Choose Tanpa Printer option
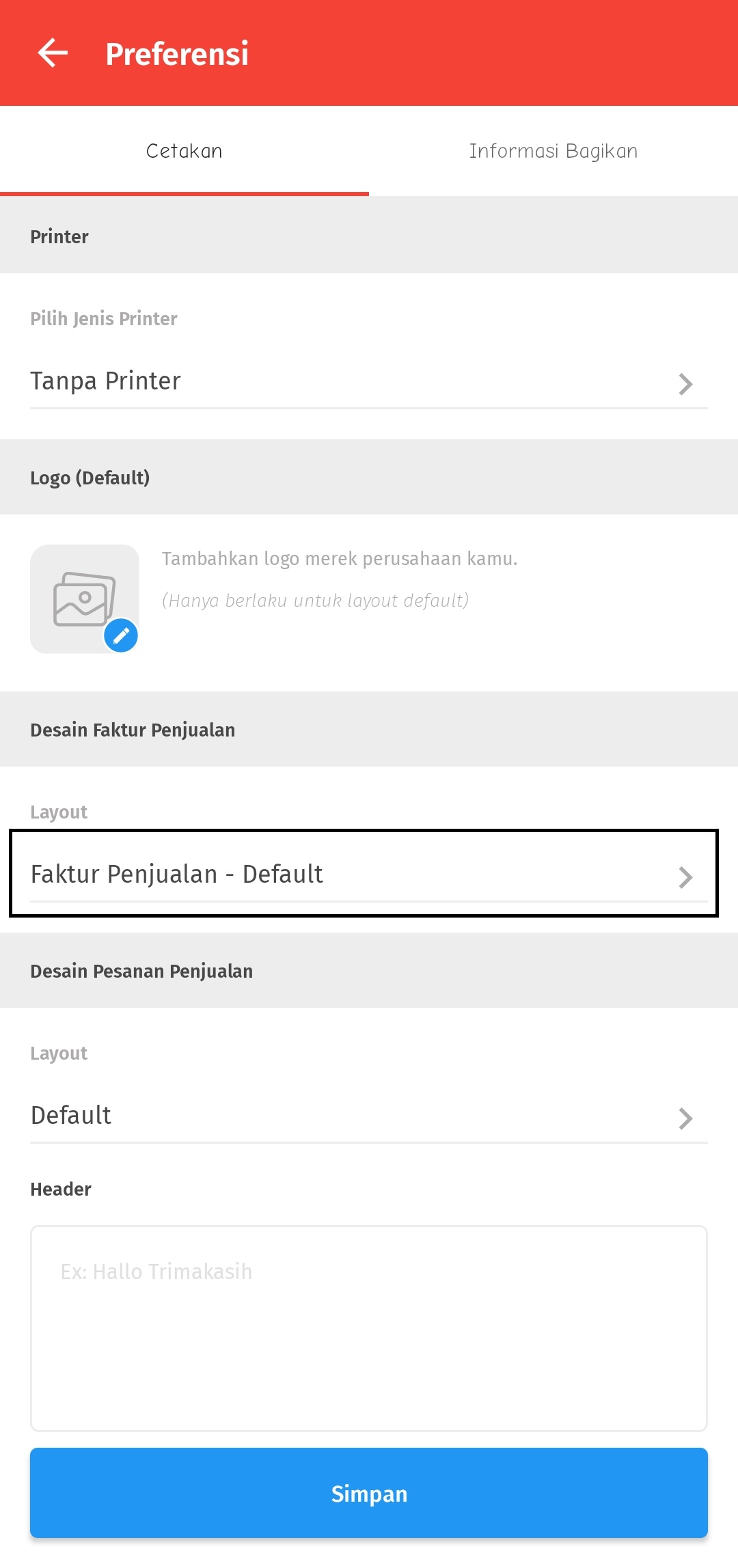The width and height of the screenshot is (738, 1568). click(x=105, y=381)
